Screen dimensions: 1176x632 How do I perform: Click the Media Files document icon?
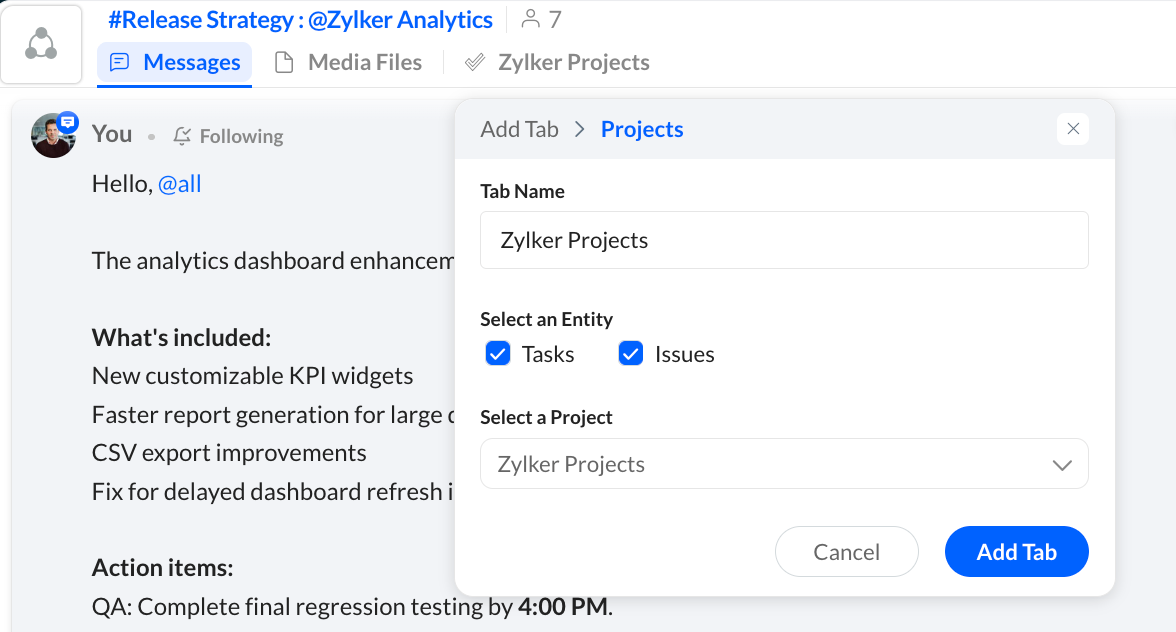[x=284, y=62]
